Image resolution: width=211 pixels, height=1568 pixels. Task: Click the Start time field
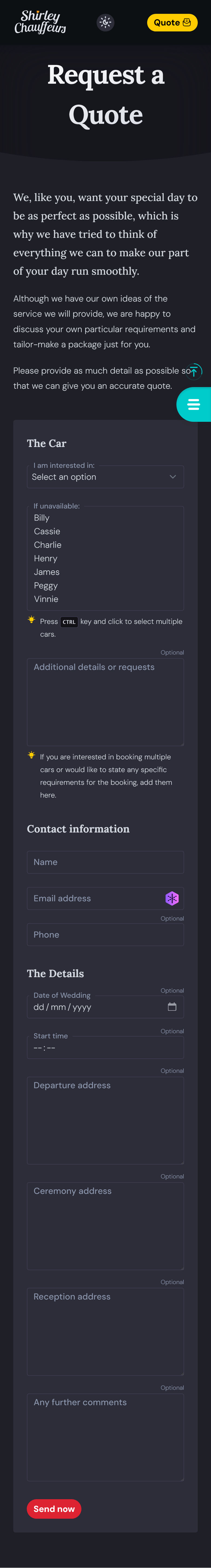point(105,1048)
